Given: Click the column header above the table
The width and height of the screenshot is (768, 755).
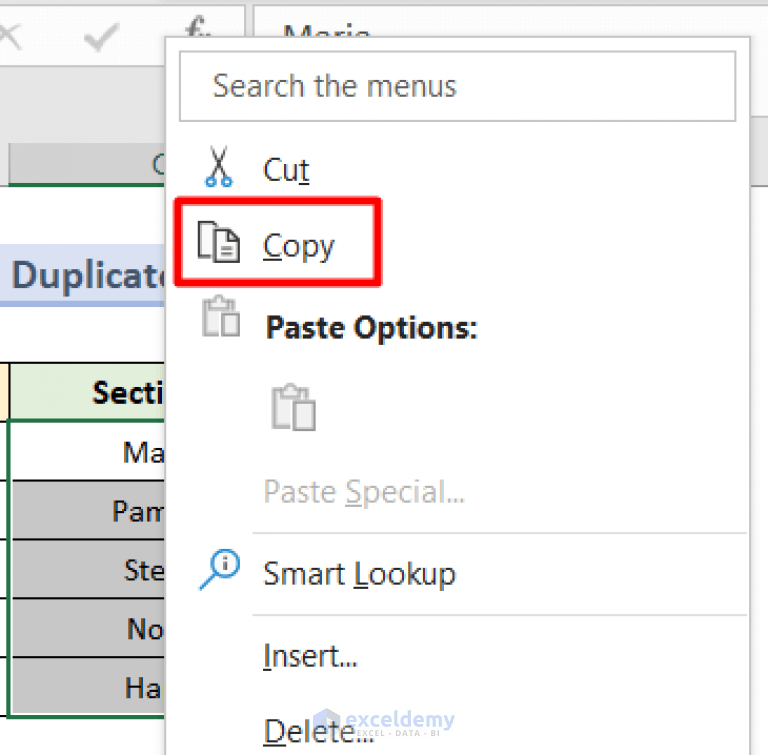Looking at the screenshot, I should point(87,164).
